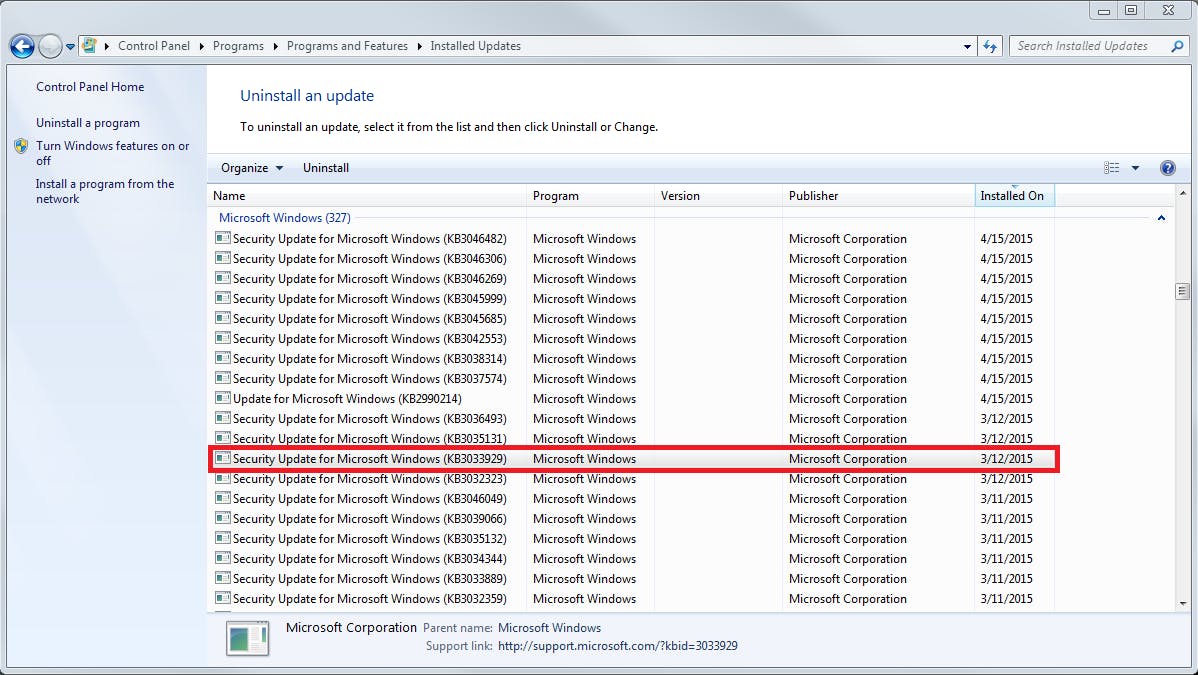This screenshot has width=1198, height=675.
Task: Sort by Publisher column header
Action: click(879, 196)
